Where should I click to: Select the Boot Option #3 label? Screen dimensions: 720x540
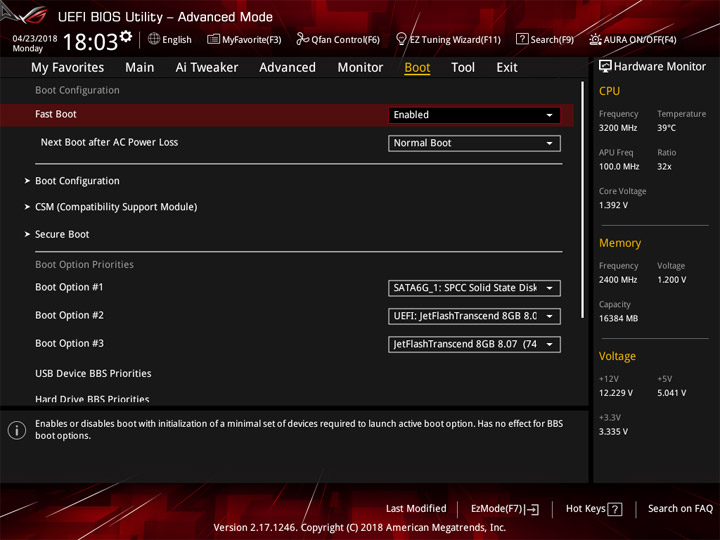click(69, 343)
